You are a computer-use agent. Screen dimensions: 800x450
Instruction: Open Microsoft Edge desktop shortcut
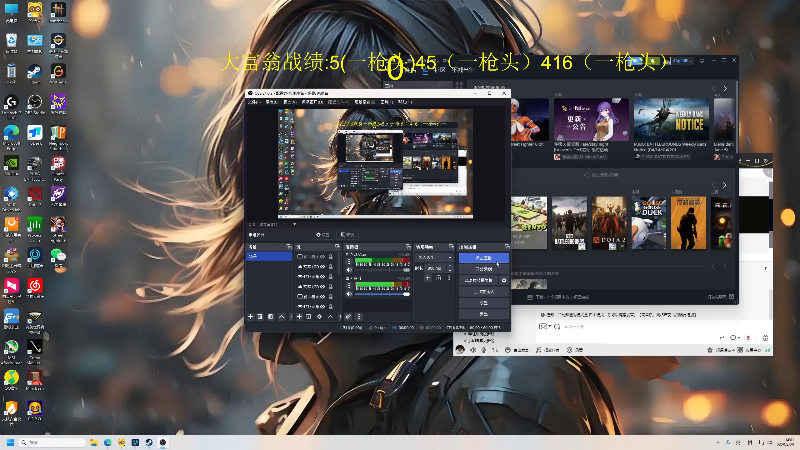(x=11, y=135)
